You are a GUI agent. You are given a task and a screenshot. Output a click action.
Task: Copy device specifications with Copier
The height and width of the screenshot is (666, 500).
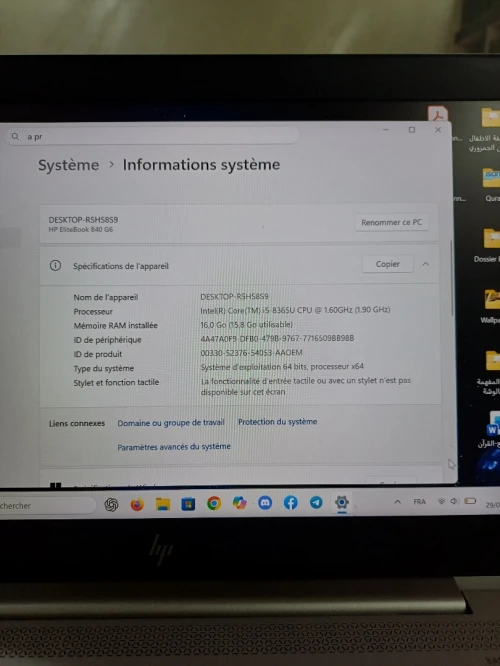tap(387, 264)
